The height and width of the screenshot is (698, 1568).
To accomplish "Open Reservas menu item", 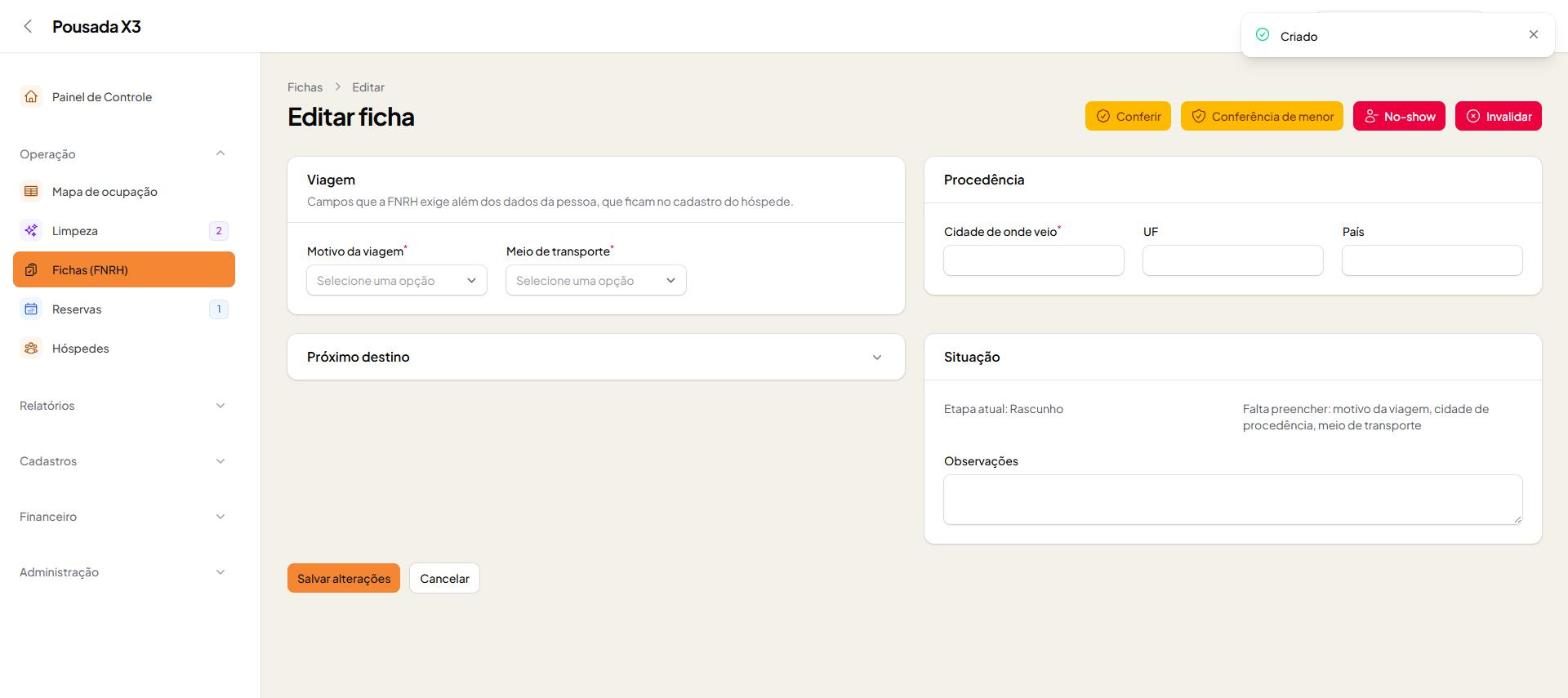I will (124, 309).
